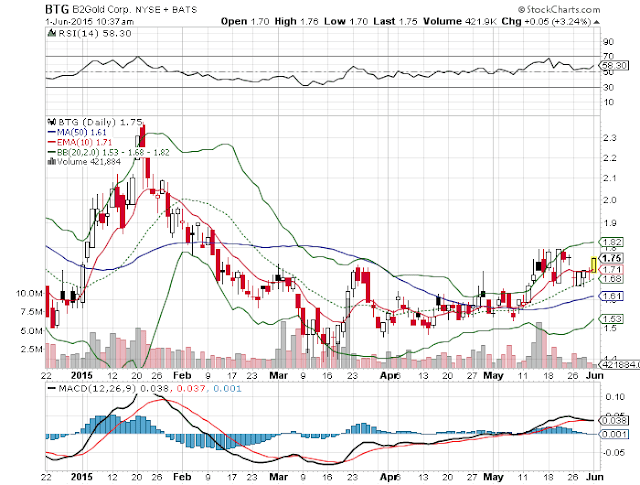Click the candlestick icon beside BTG (Daily)
640x485 pixels.
click(x=52, y=121)
